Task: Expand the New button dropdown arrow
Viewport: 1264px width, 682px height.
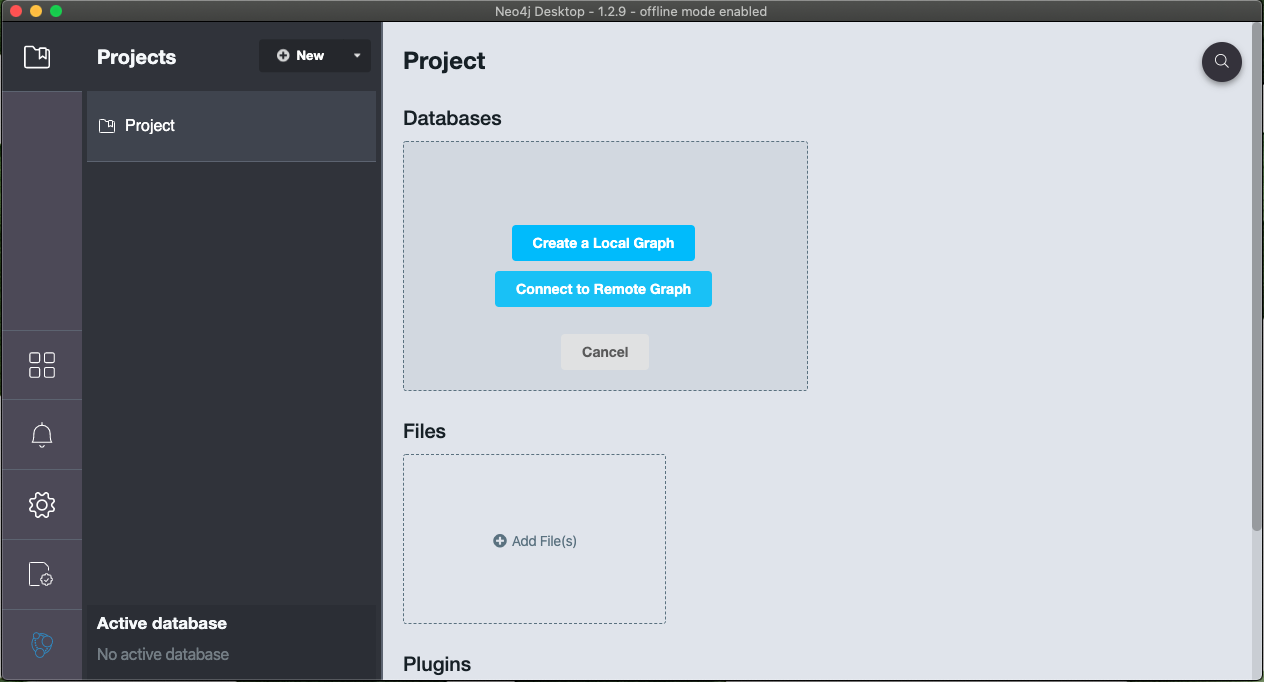Action: coord(356,55)
